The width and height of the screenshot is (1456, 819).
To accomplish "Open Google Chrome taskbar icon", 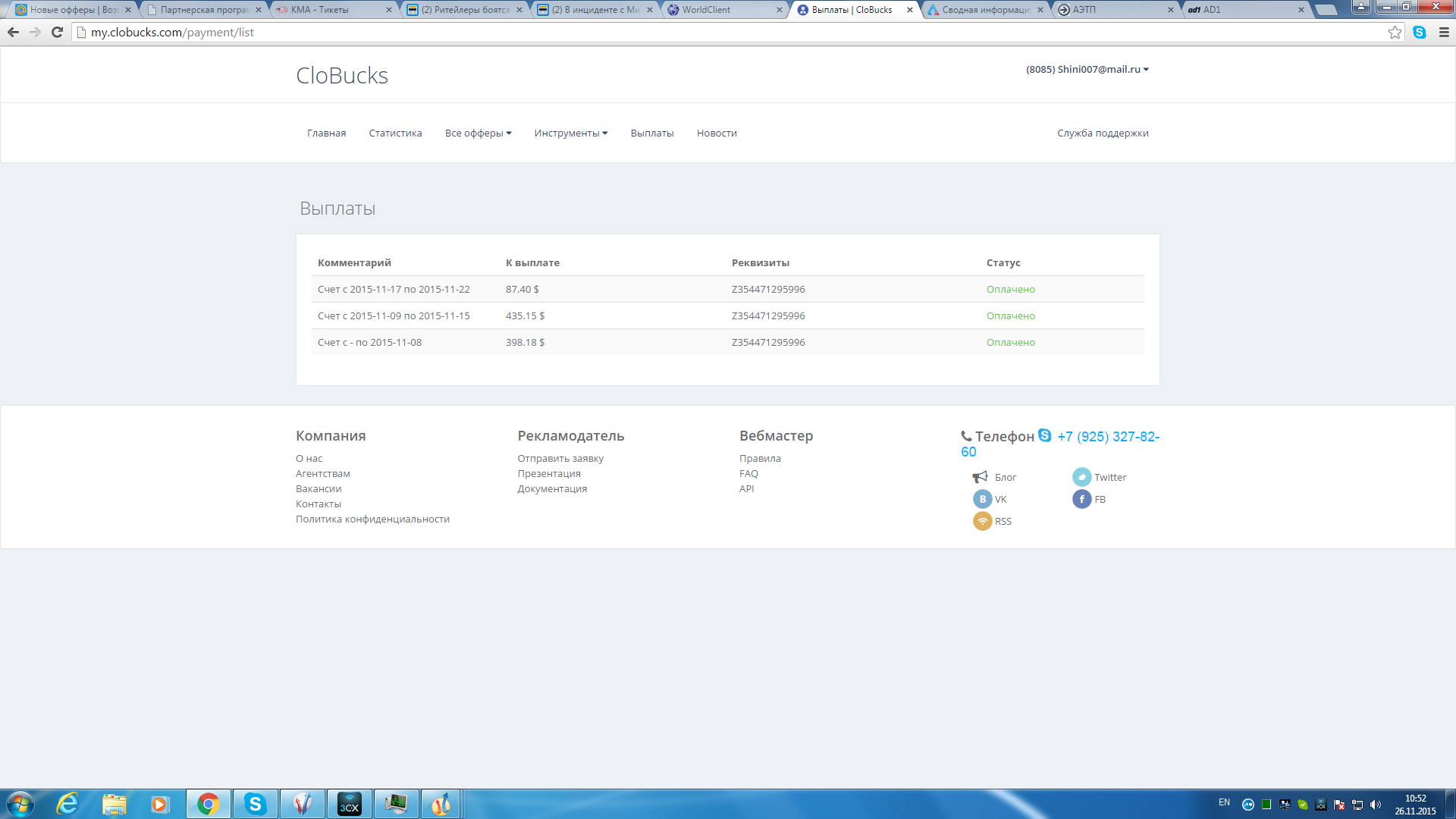I will click(208, 804).
